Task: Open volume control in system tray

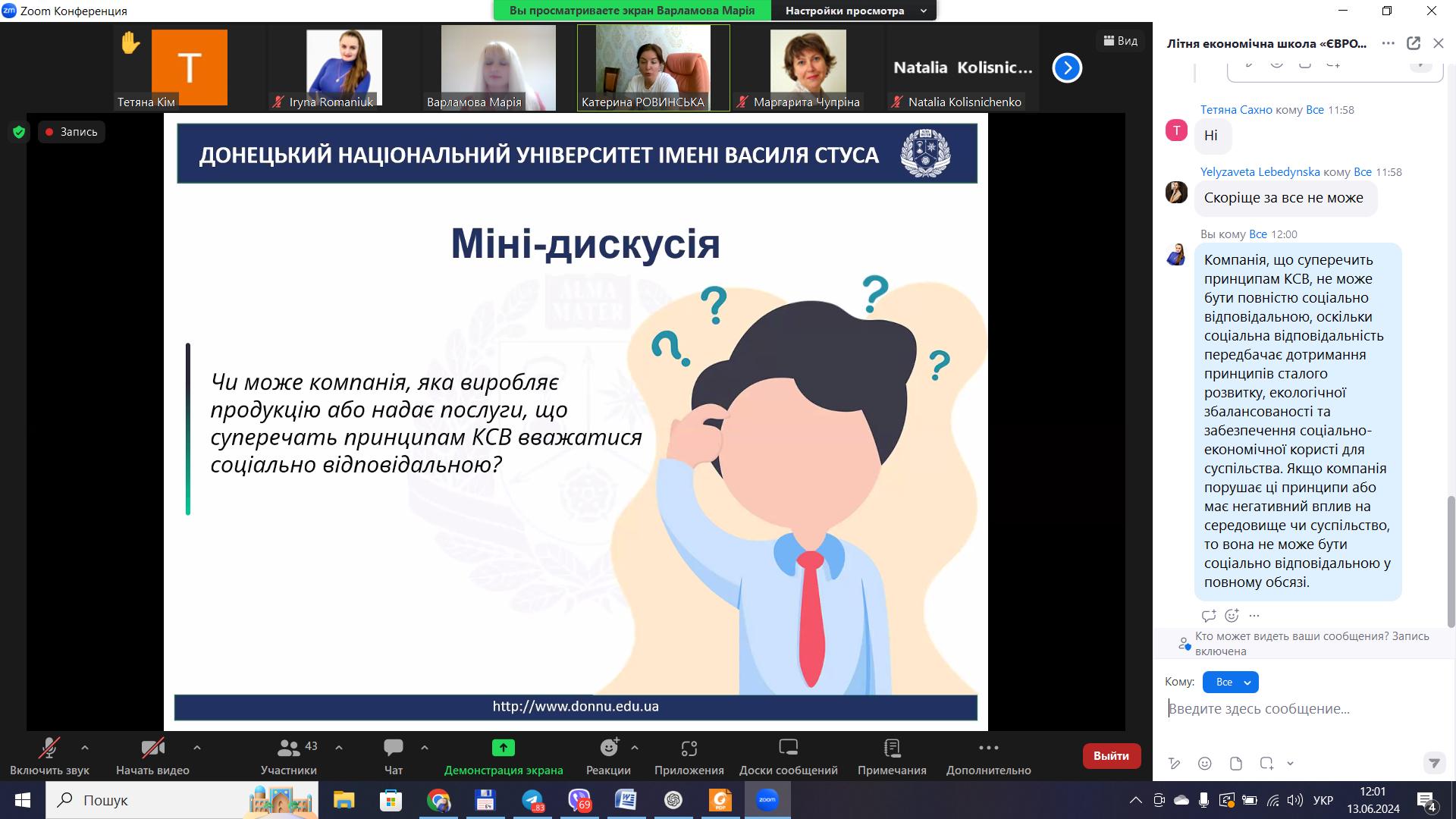Action: 1295,800
